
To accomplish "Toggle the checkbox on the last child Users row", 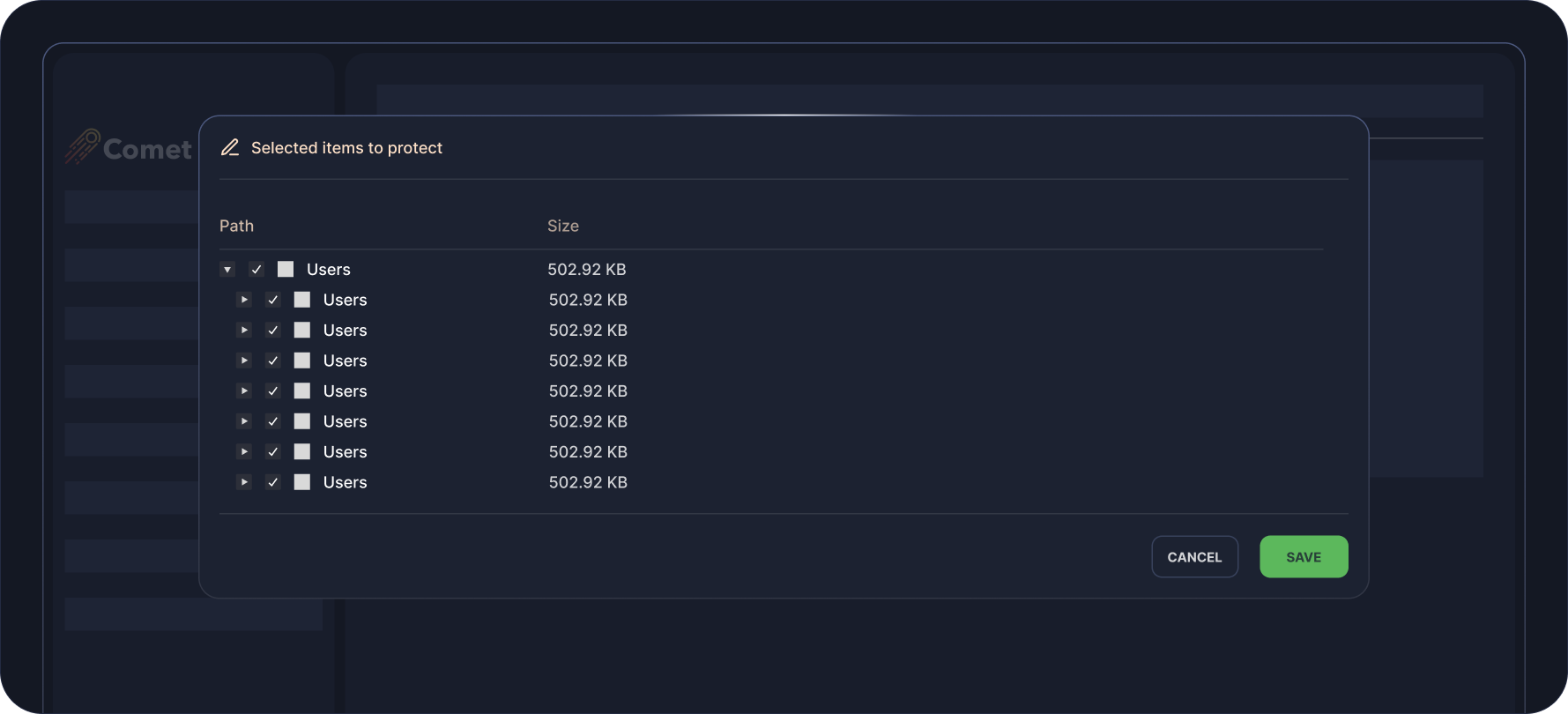I will click(x=273, y=482).
